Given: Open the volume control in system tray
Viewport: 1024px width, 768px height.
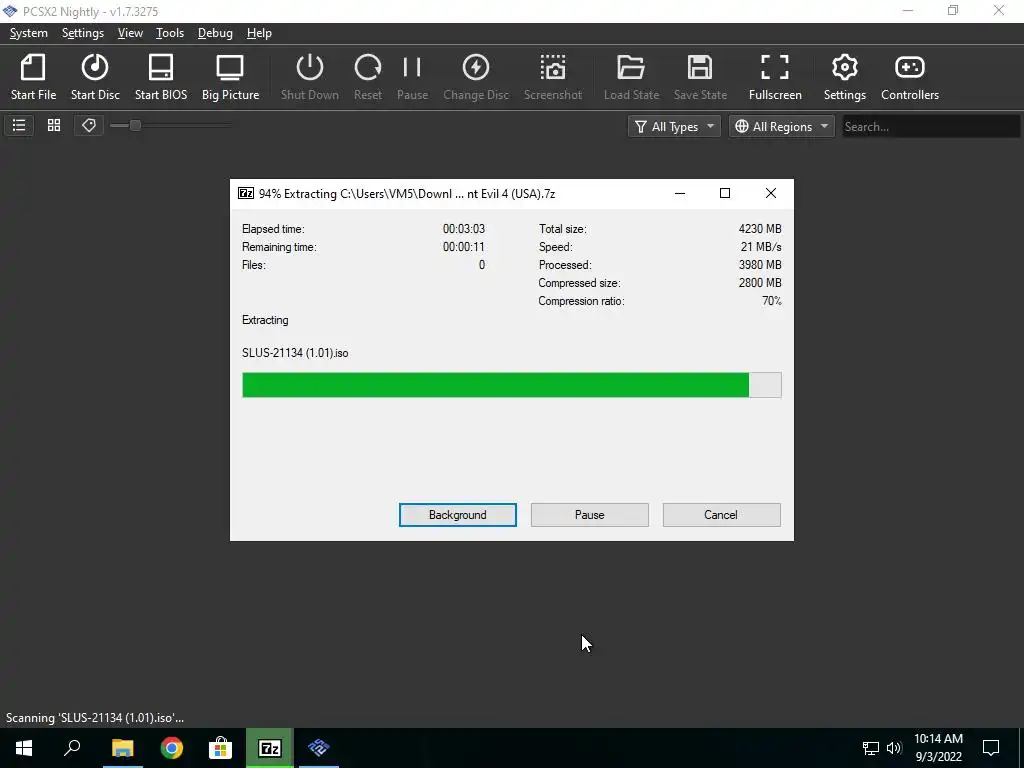Looking at the screenshot, I should point(894,748).
